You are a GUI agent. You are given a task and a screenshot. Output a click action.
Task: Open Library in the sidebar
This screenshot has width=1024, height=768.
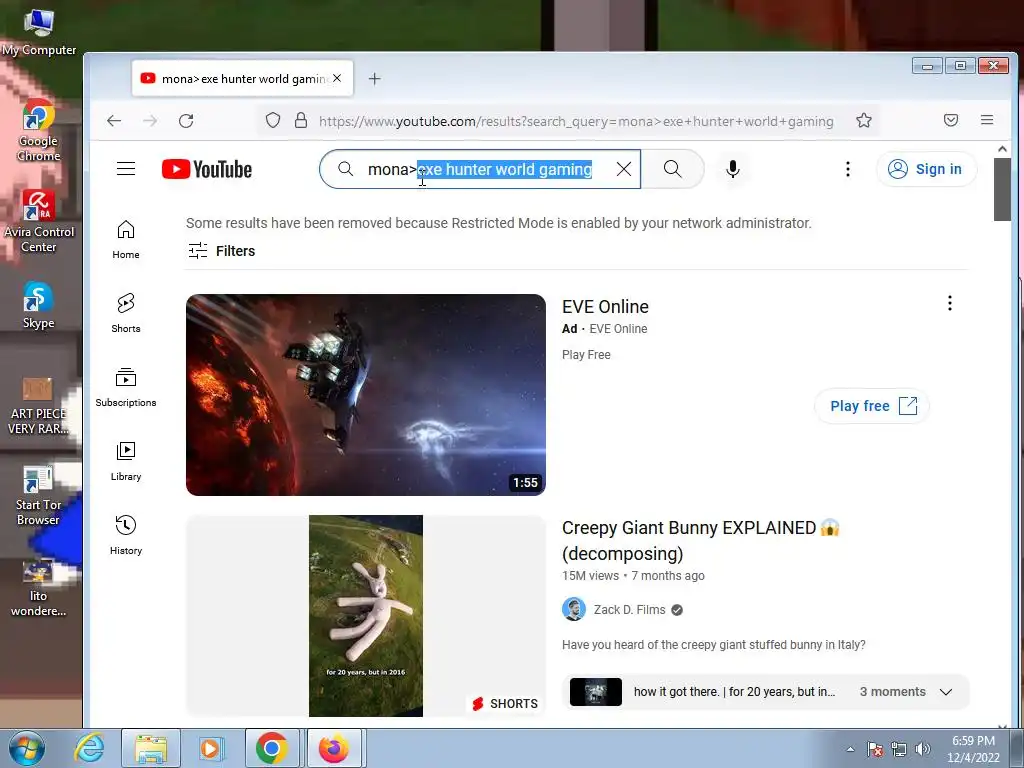click(126, 461)
